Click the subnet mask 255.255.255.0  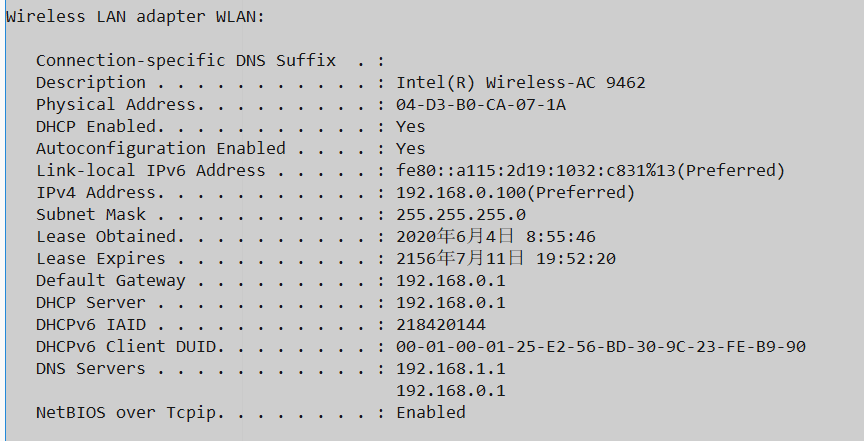(461, 215)
